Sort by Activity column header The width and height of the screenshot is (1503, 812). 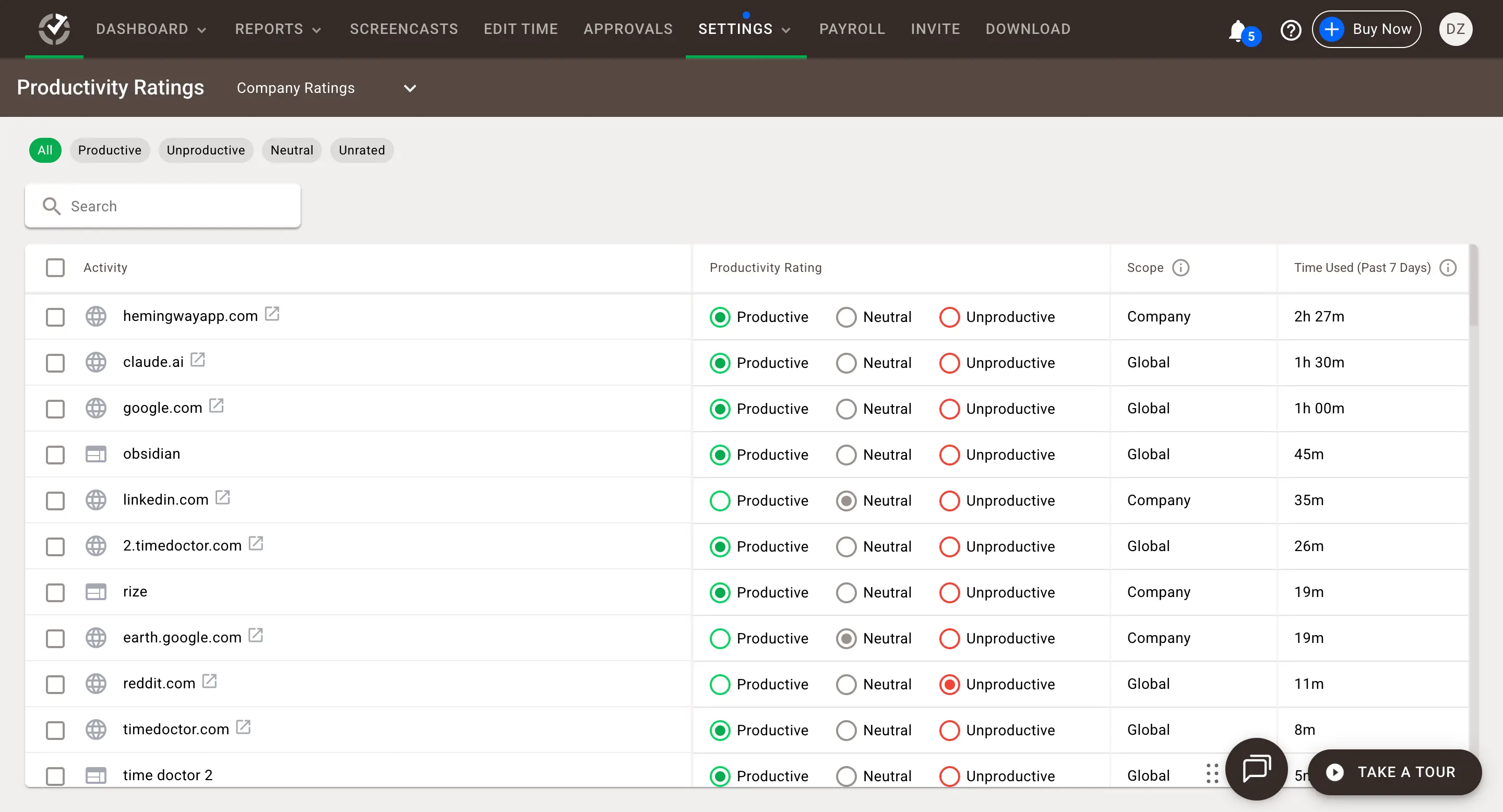(x=105, y=268)
